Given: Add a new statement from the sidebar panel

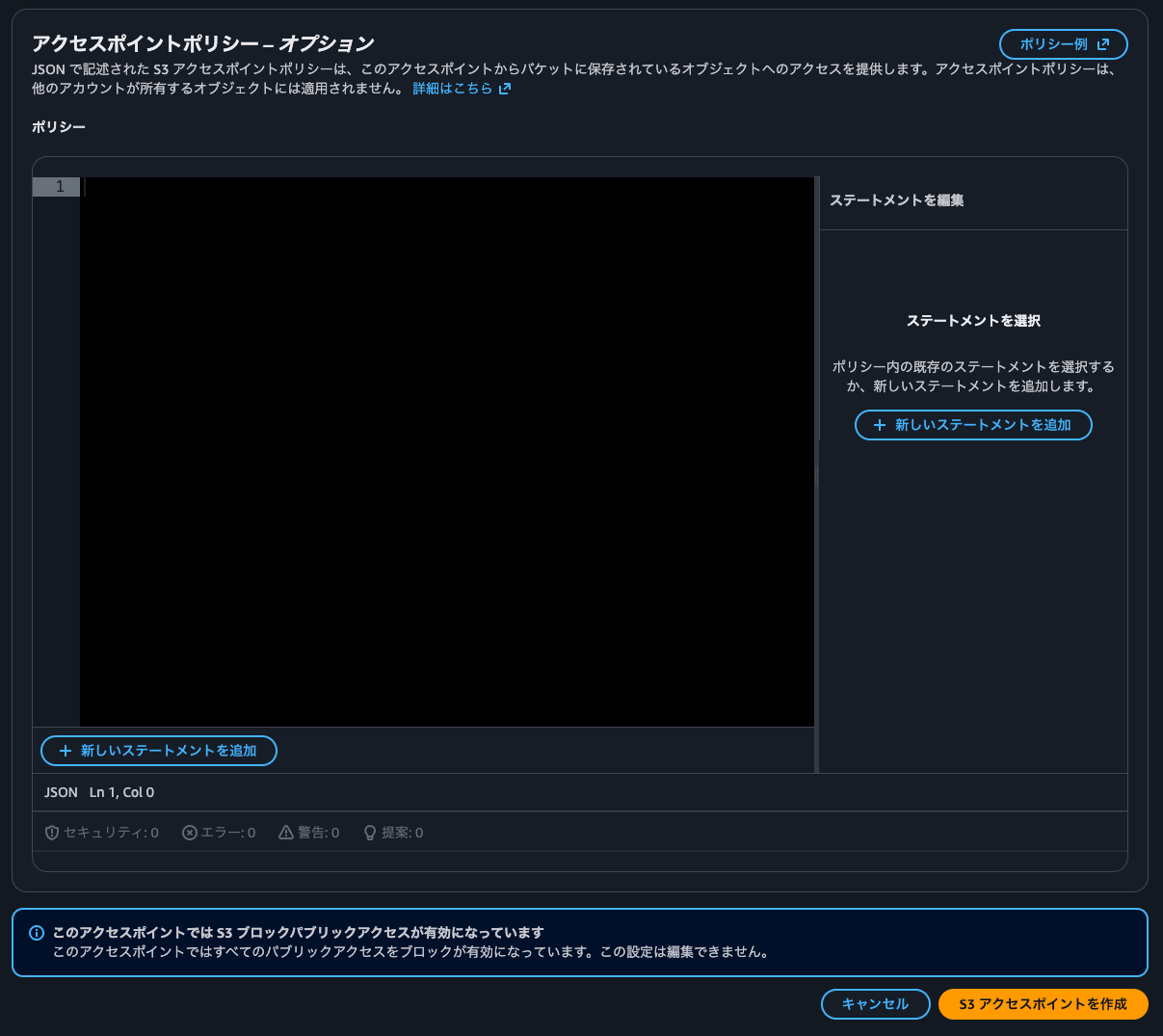Looking at the screenshot, I should click(973, 424).
